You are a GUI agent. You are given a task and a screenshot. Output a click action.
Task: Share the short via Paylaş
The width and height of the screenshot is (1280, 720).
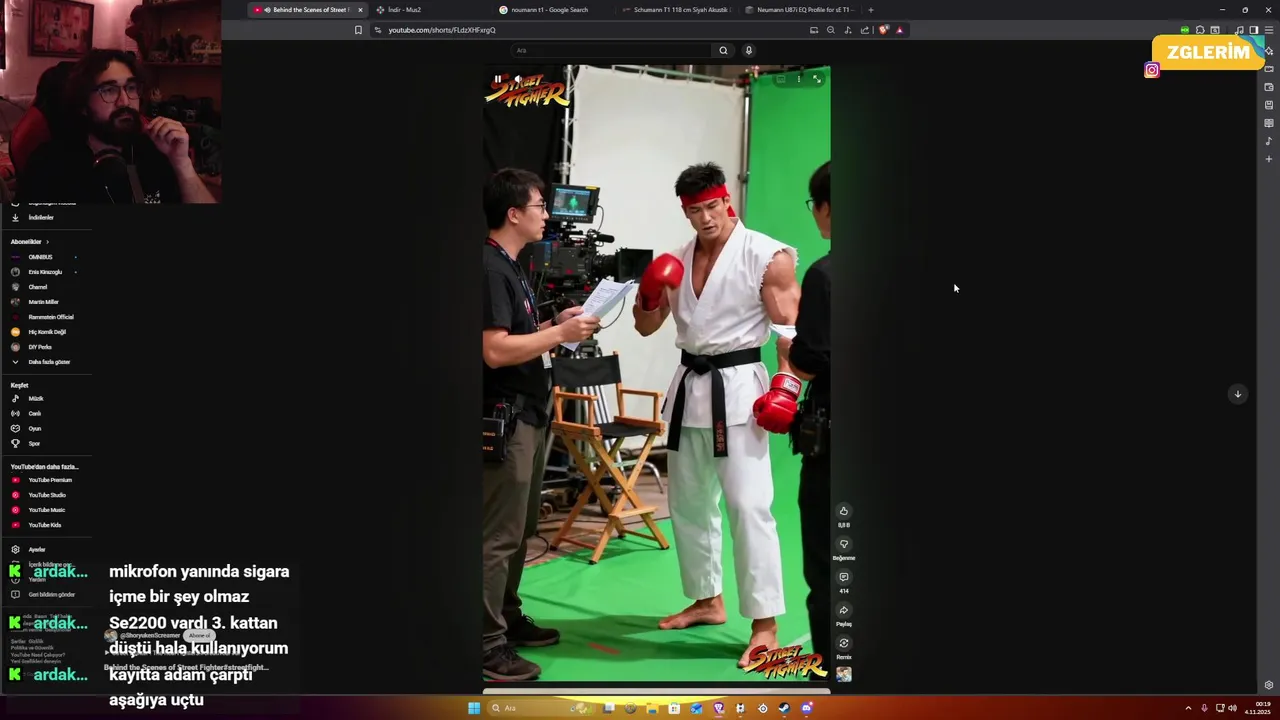pyautogui.click(x=843, y=610)
